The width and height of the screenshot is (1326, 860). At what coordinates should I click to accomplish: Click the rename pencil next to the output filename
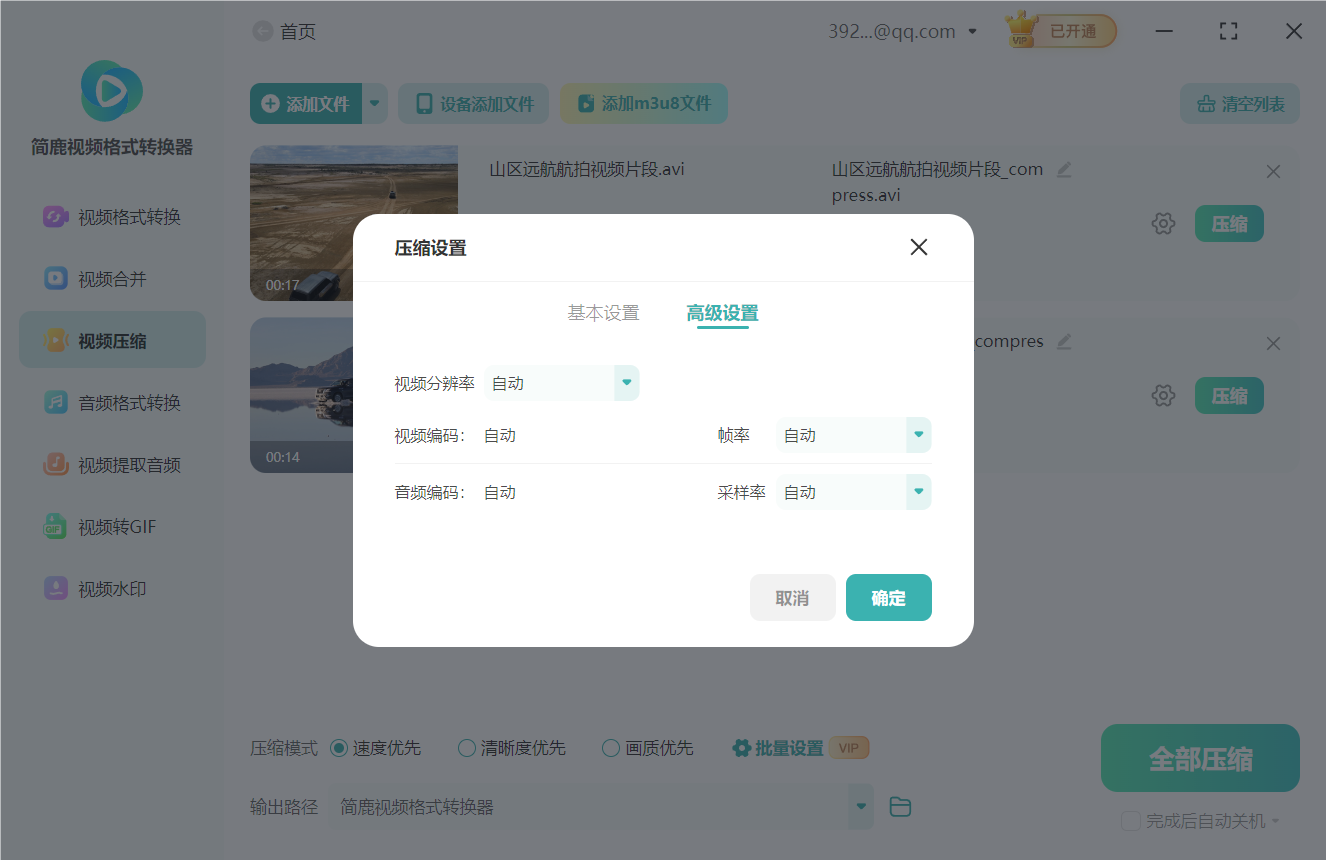click(x=1063, y=170)
